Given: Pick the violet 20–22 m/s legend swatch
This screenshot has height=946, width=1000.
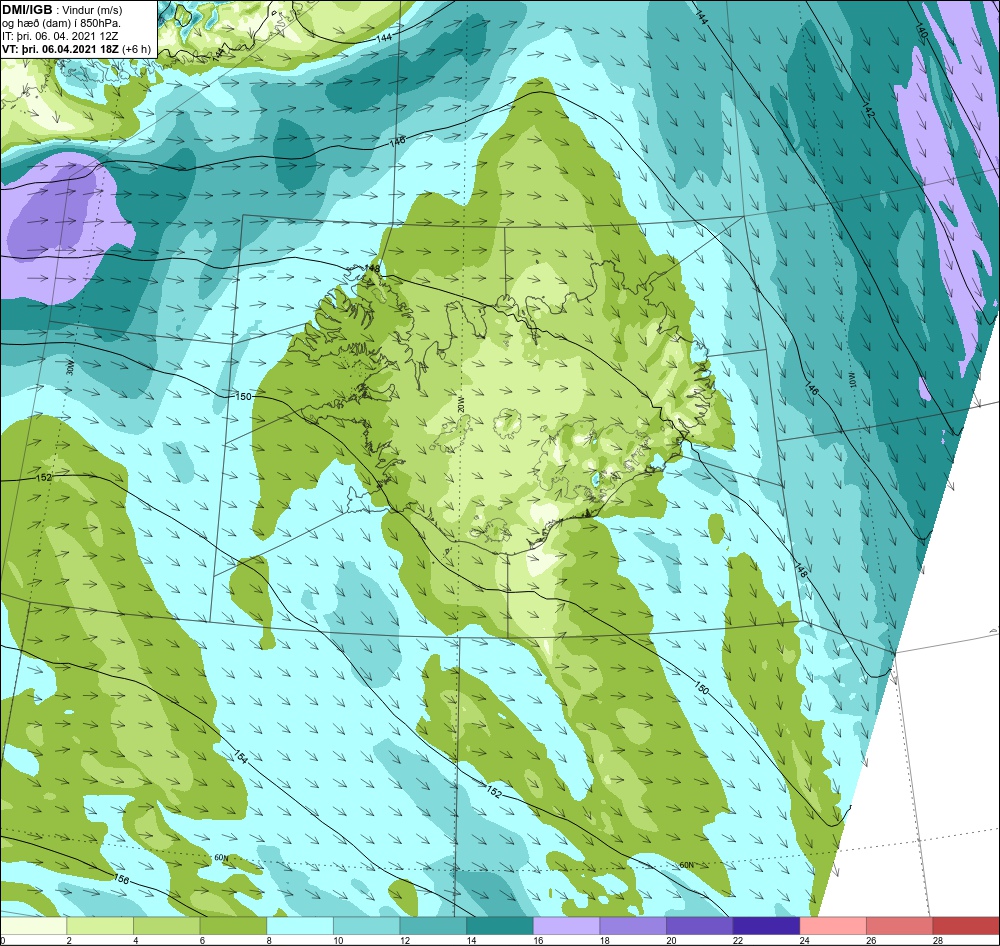Looking at the screenshot, I should pos(700,926).
